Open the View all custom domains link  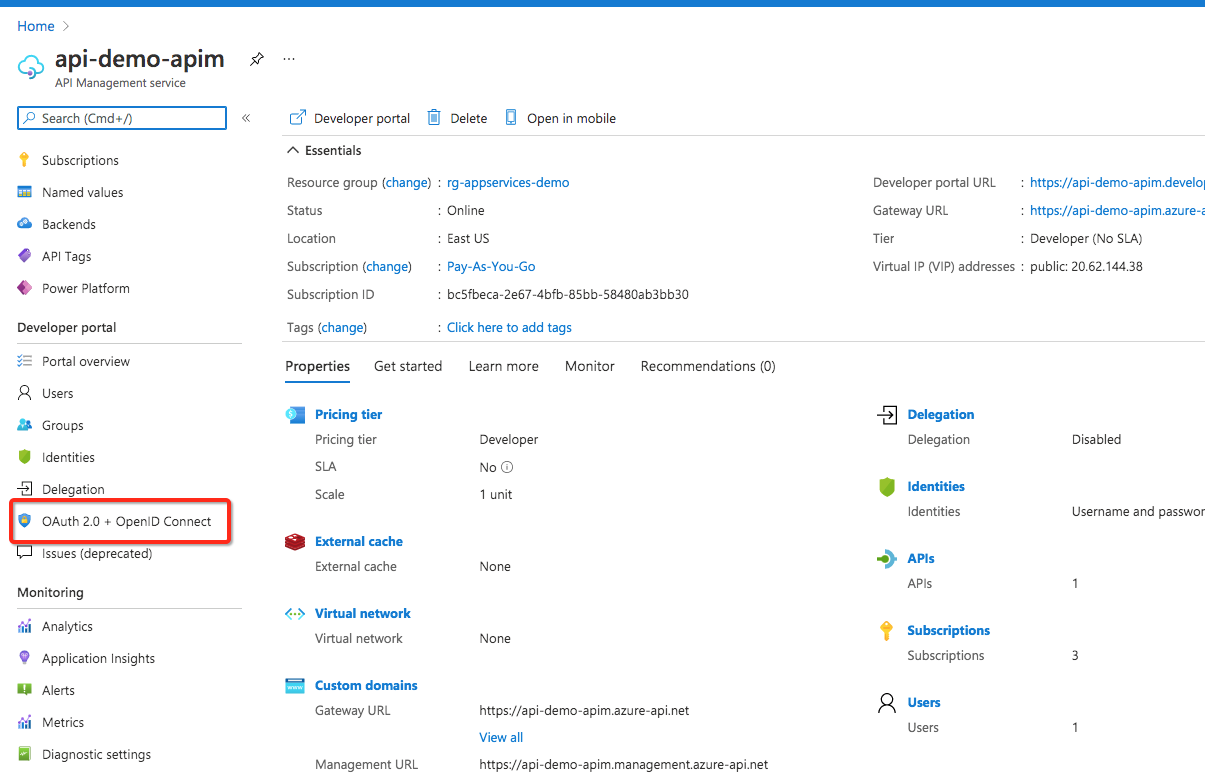(501, 737)
